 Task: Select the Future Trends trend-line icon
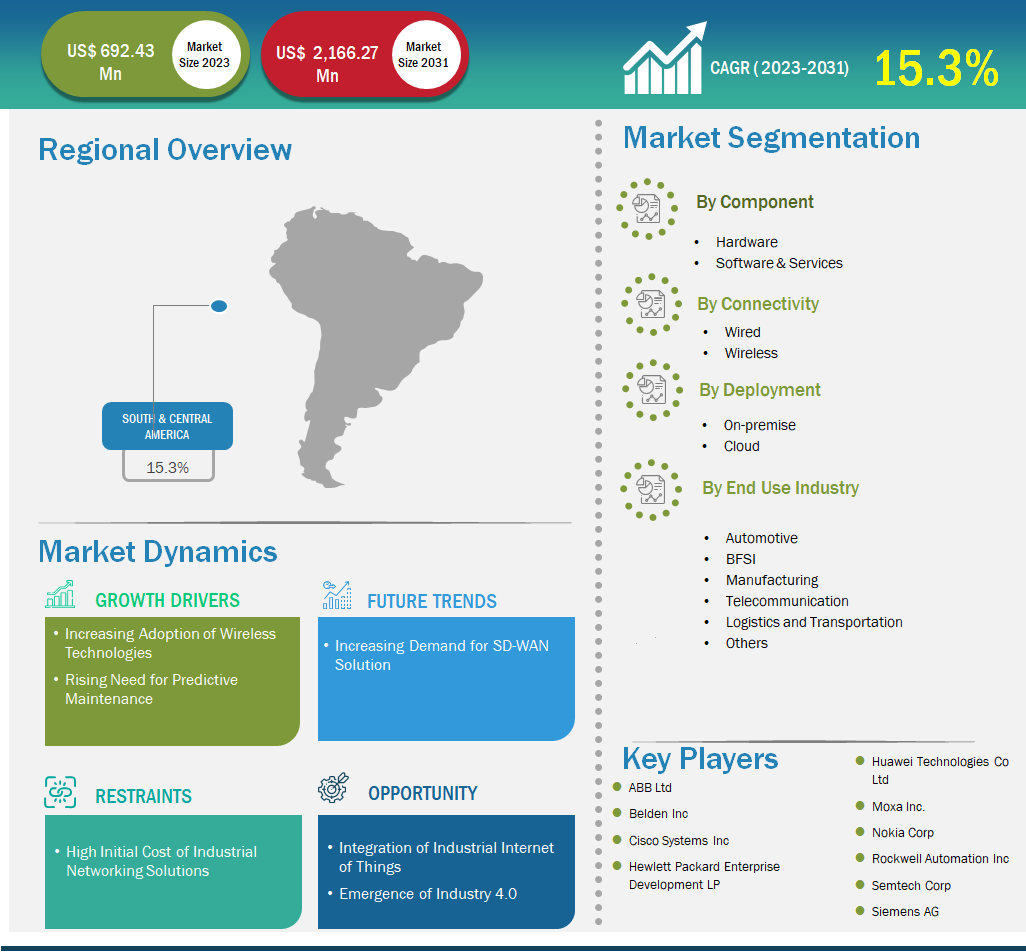click(x=335, y=594)
